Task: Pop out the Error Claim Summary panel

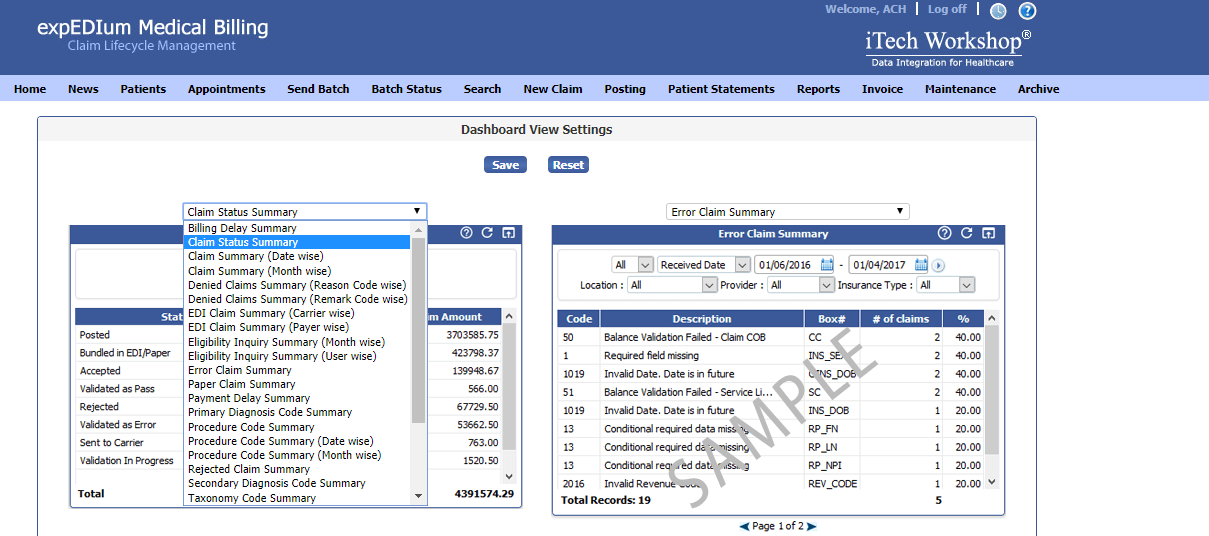Action: coord(988,233)
